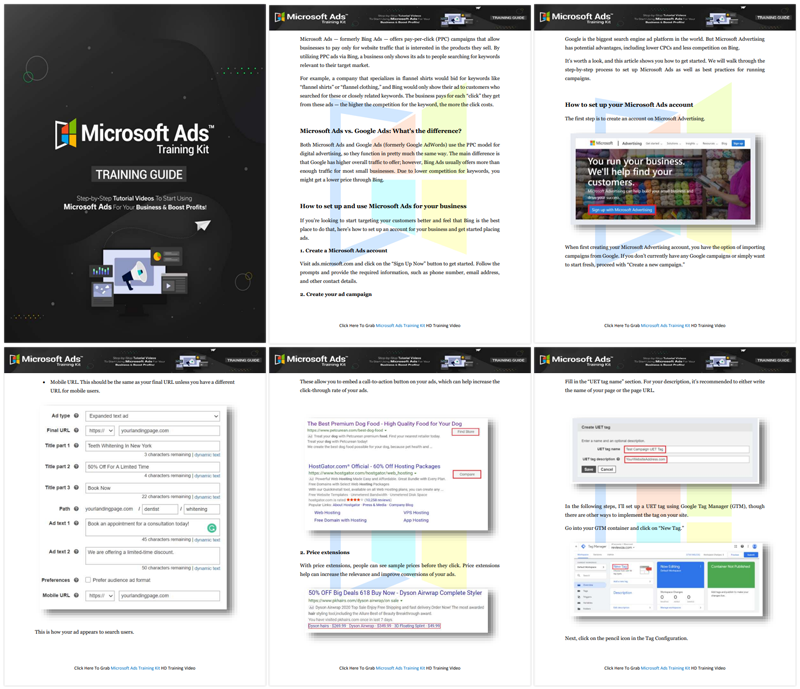Click the Title part 2 input field
The width and height of the screenshot is (800, 689).
click(153, 466)
